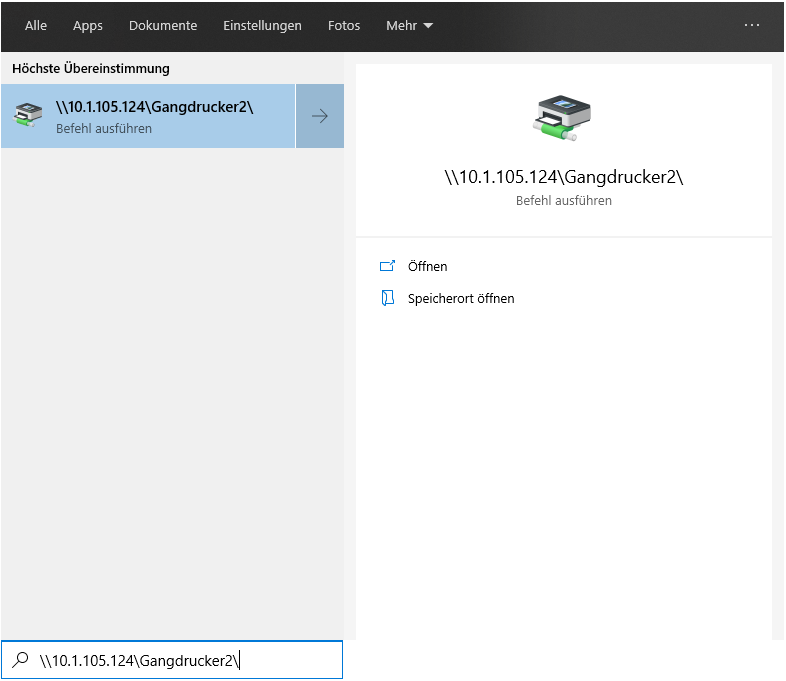Choose Öffnen to run the command
This screenshot has width=786, height=681.
pos(427,267)
